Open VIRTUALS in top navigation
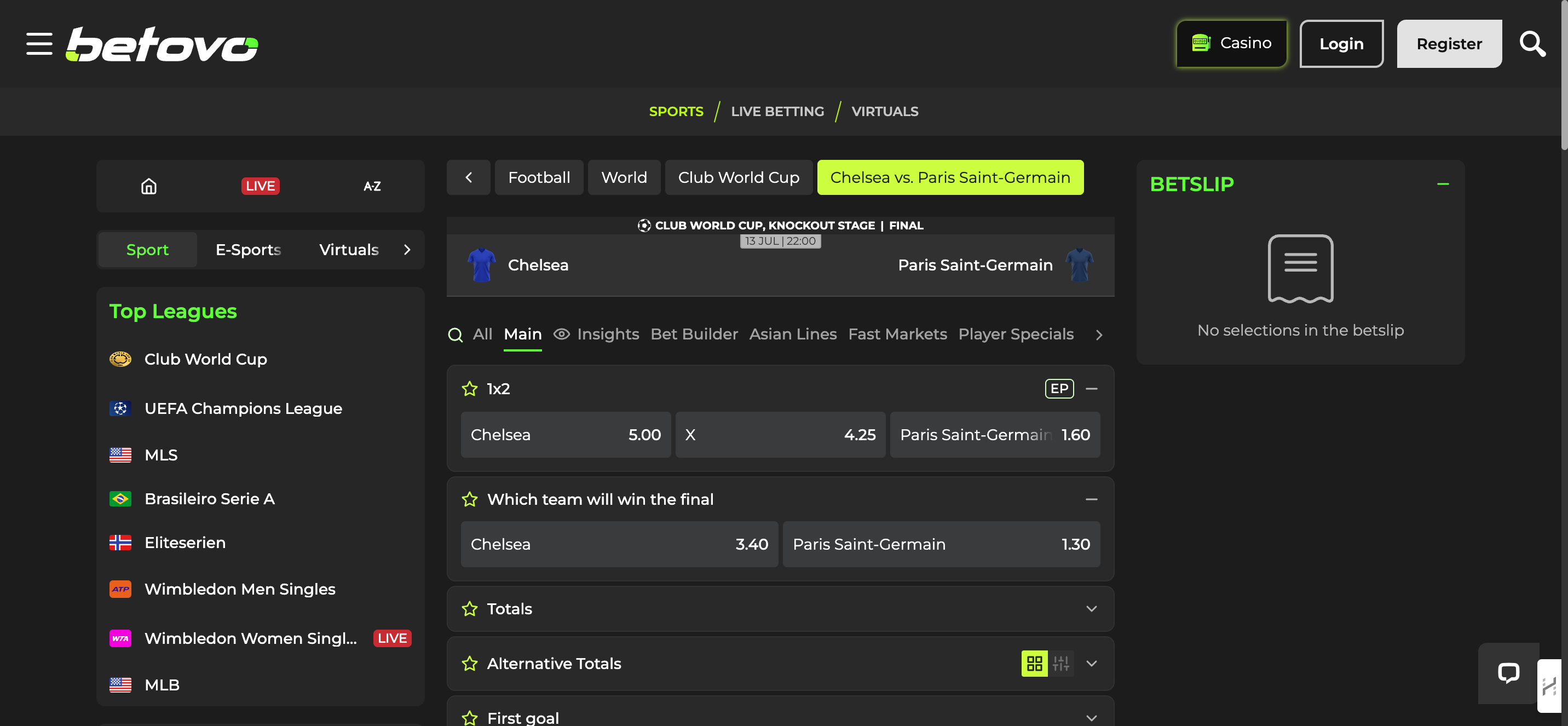Image resolution: width=1568 pixels, height=726 pixels. tap(885, 111)
